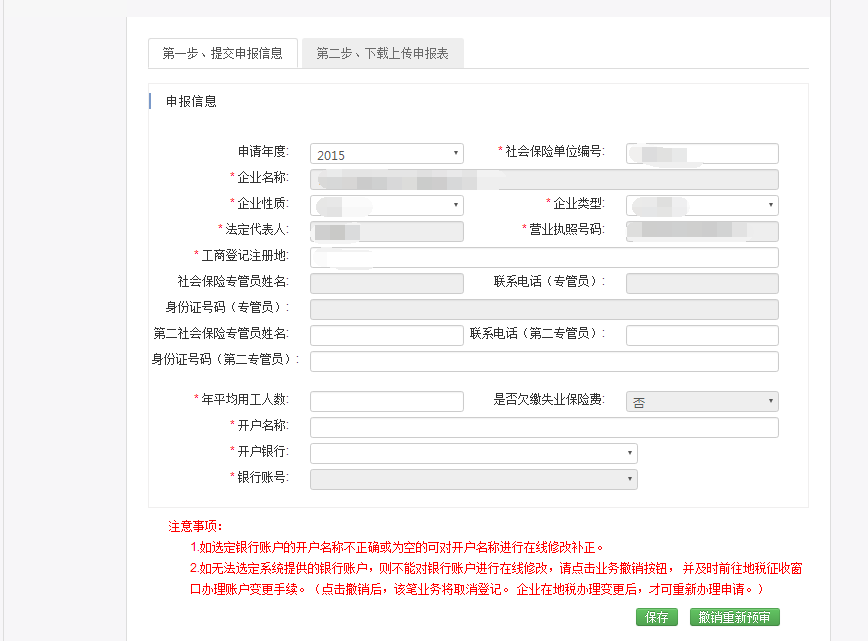
Task: Click the 法定代表人 field
Action: 387,232
